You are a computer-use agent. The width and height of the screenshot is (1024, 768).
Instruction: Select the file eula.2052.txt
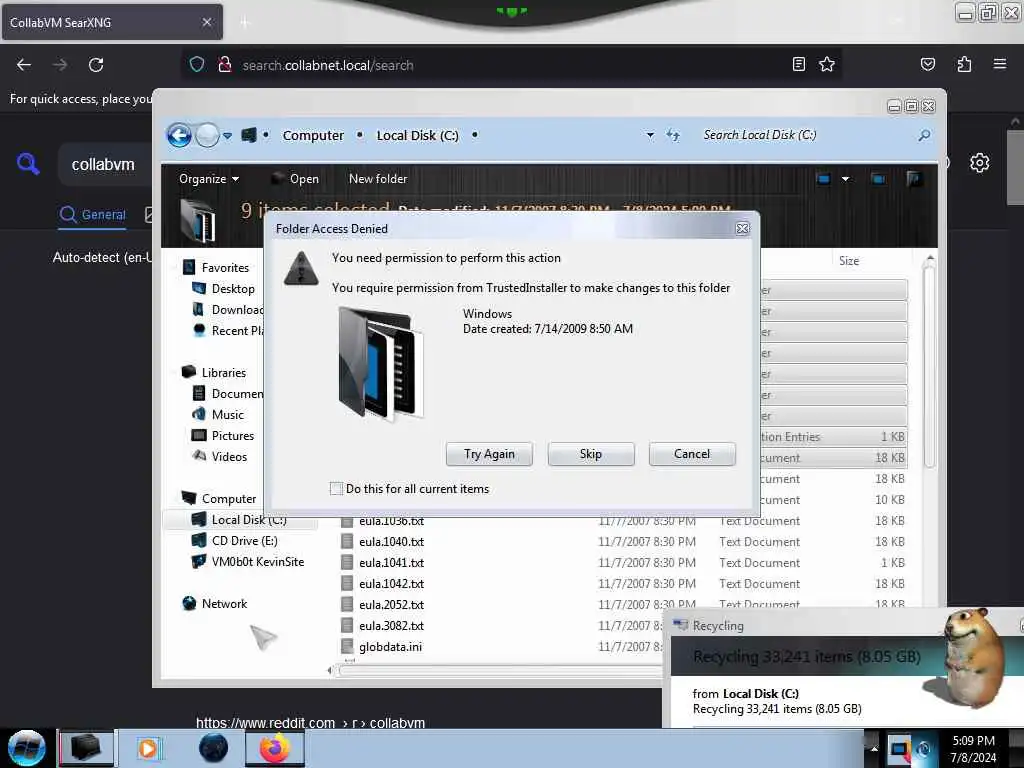(x=391, y=605)
